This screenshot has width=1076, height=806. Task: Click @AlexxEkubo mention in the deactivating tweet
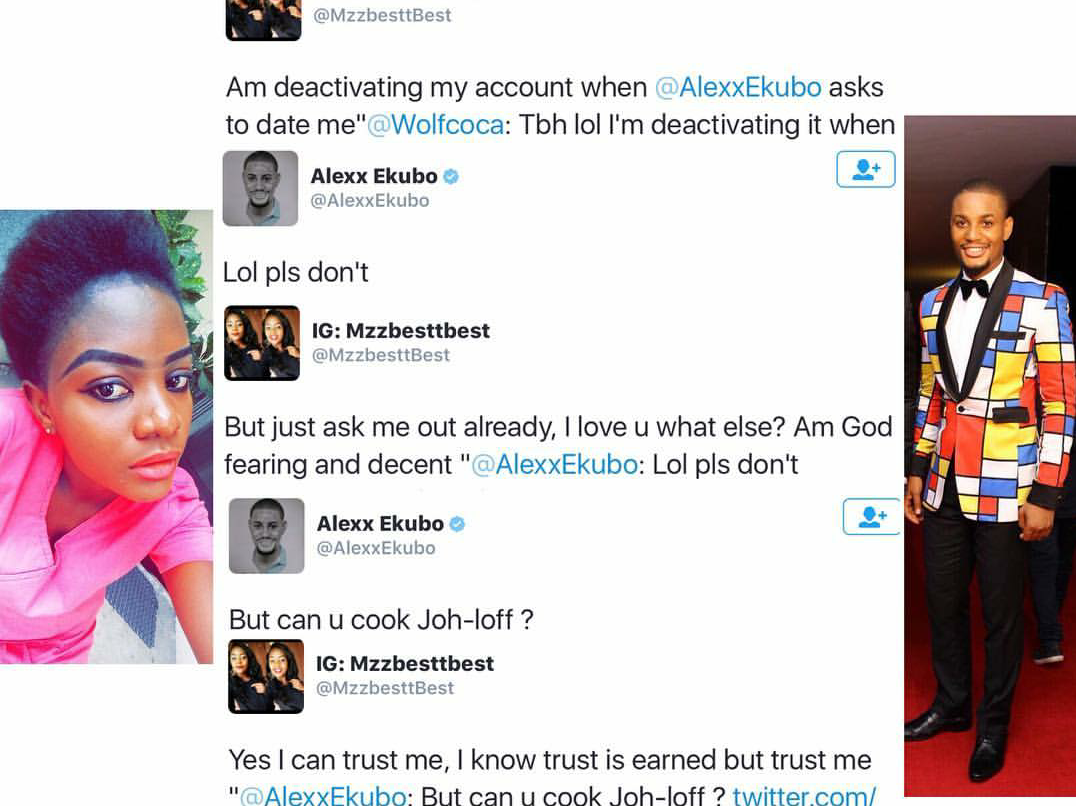[x=738, y=87]
